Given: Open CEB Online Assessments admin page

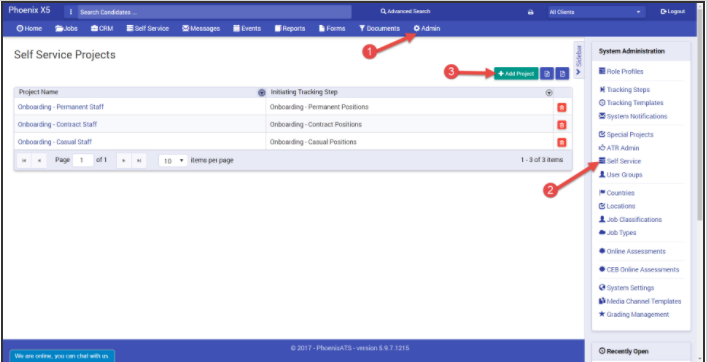Looking at the screenshot, I should click(x=639, y=269).
